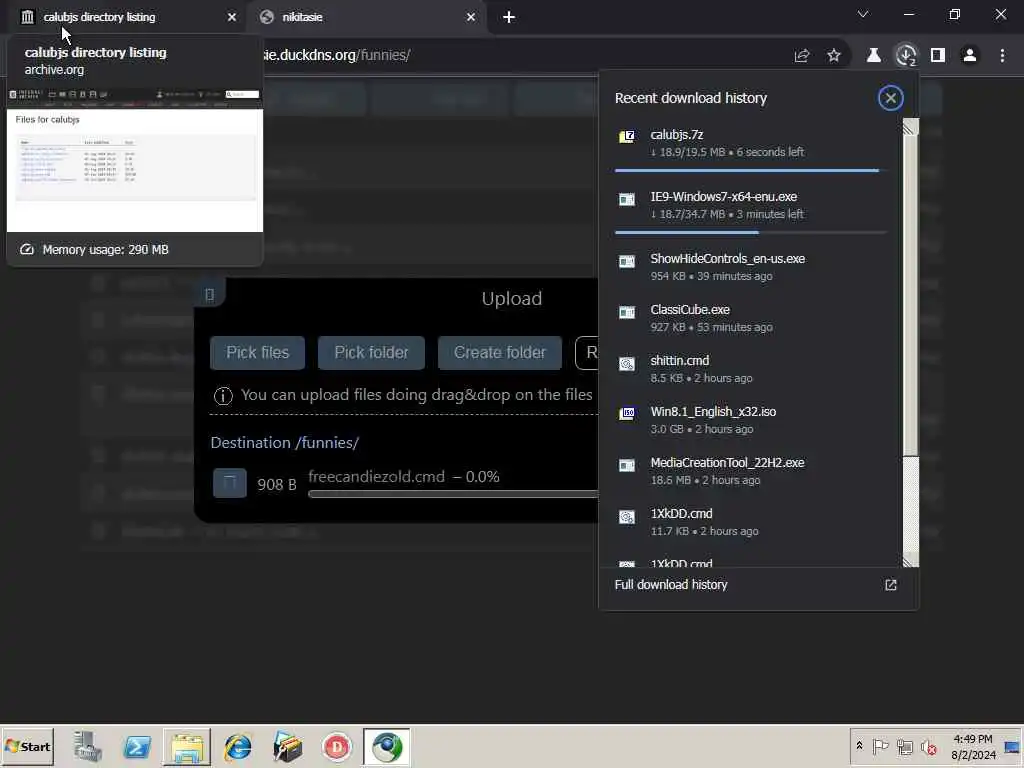Open Server Manager from the taskbar
This screenshot has height=768, width=1024.
coord(88,746)
